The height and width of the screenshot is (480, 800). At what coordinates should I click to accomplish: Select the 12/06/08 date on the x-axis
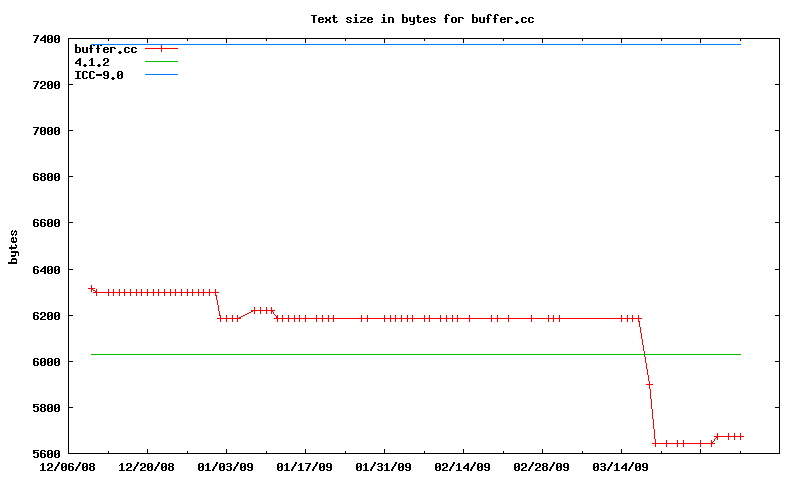[x=68, y=467]
